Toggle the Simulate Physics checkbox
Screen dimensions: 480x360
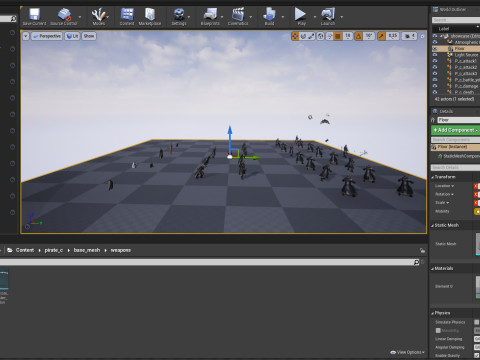point(477,322)
